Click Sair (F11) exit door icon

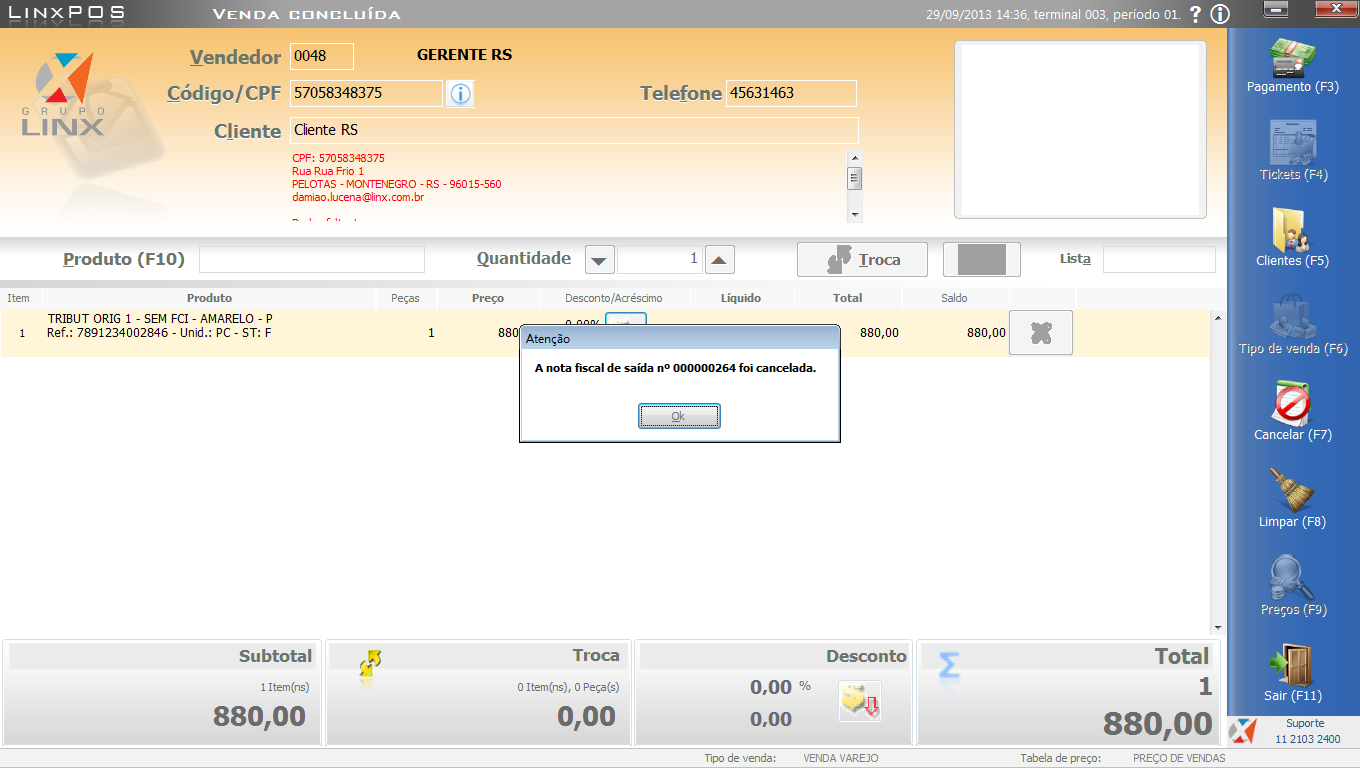[x=1293, y=665]
